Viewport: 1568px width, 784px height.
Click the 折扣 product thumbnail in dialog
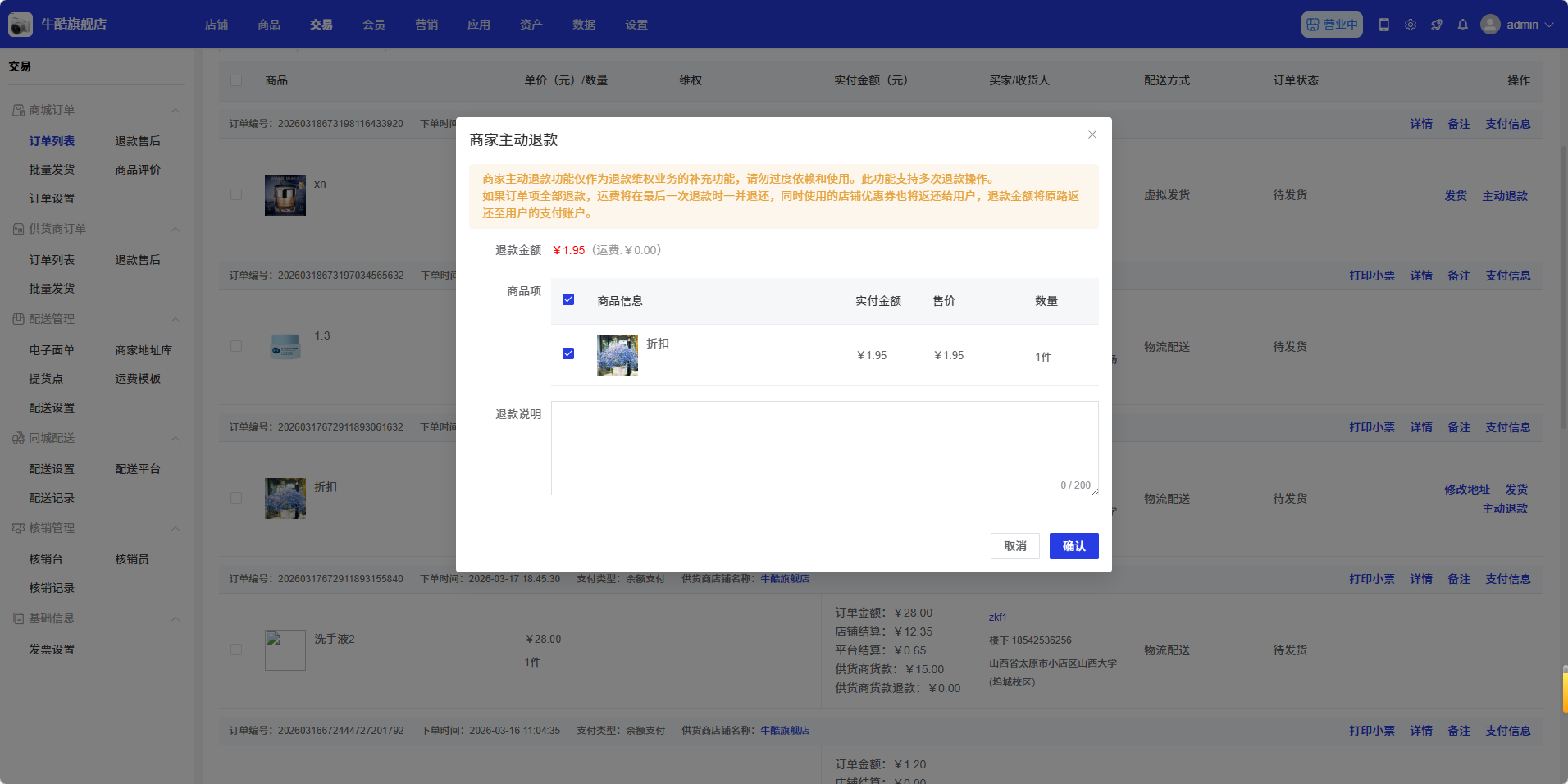618,355
